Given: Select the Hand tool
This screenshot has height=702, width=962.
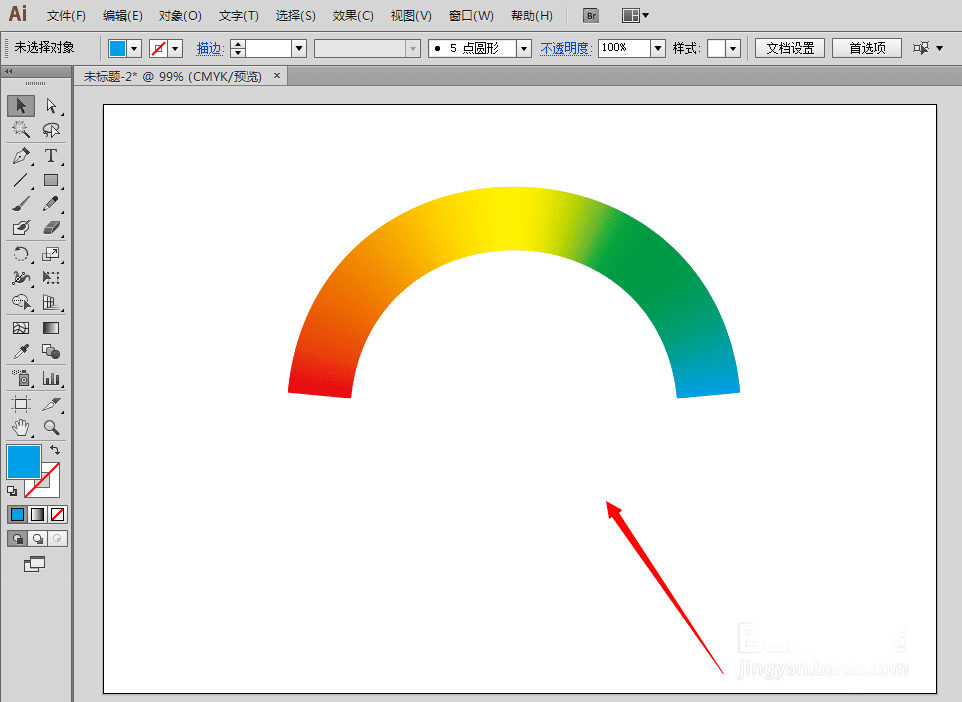Looking at the screenshot, I should 21,427.
